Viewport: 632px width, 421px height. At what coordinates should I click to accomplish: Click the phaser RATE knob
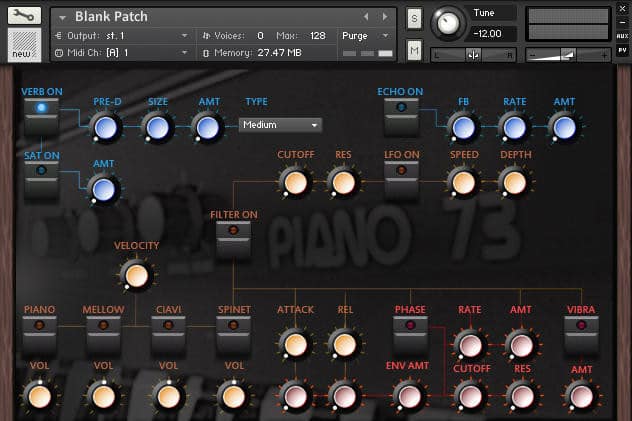(470, 346)
